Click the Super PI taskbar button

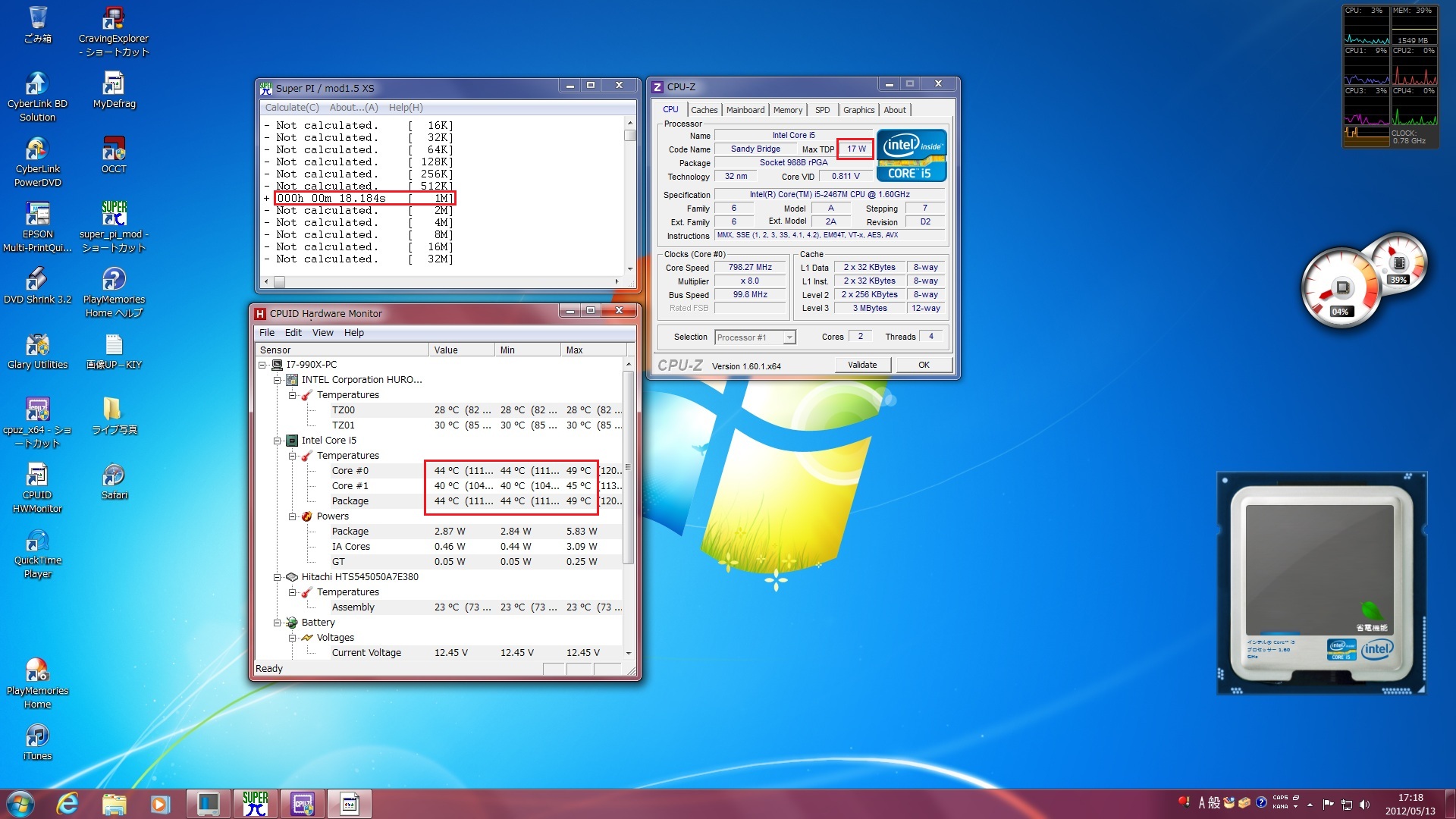255,803
